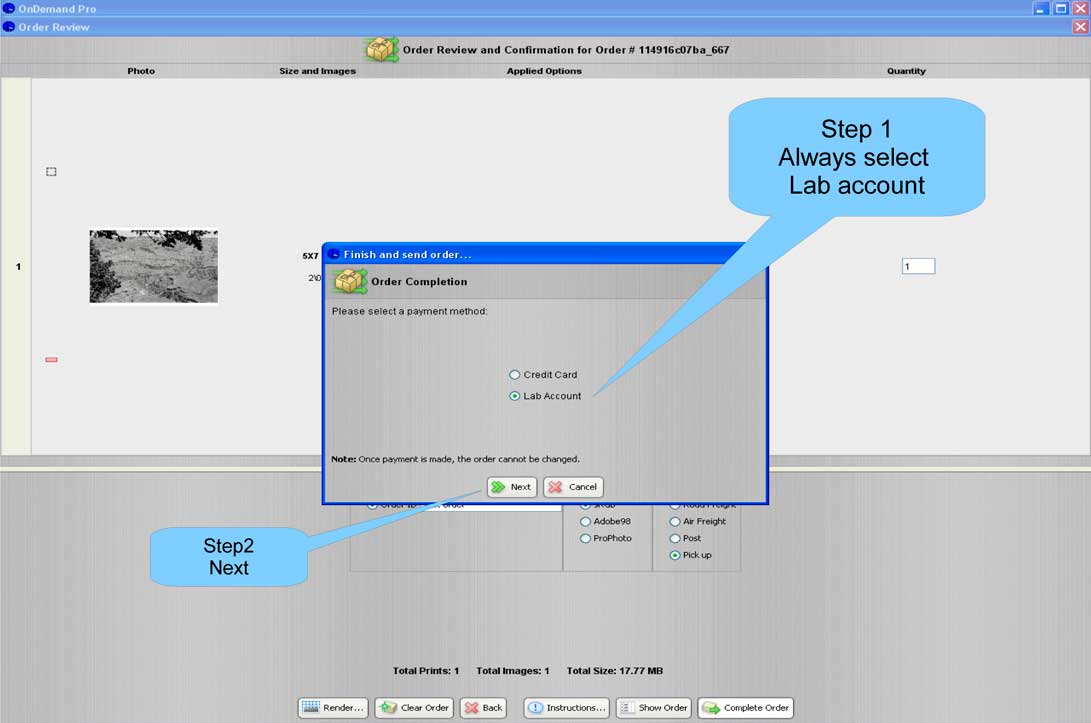Screen dimensions: 1091x723
Task: Click the red remove-item icon
Action: coord(51,359)
